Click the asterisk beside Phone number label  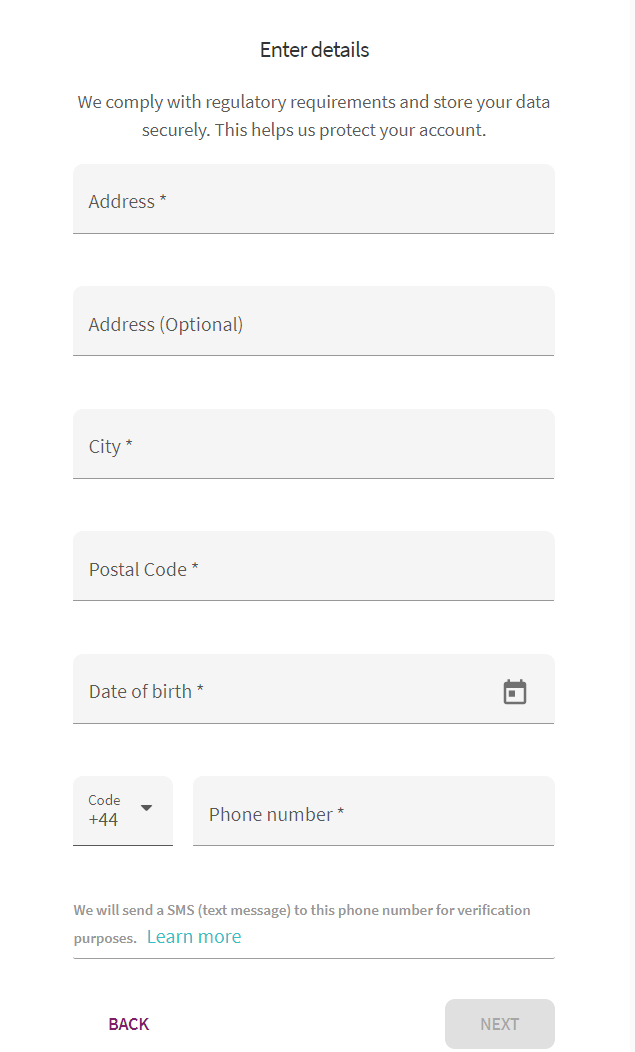pyautogui.click(x=341, y=813)
